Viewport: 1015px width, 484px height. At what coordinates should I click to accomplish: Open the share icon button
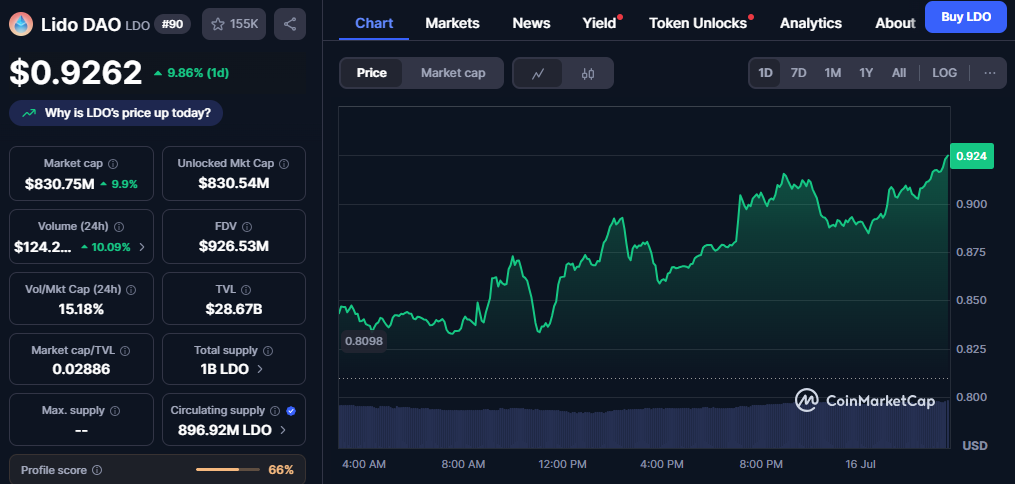coord(290,25)
